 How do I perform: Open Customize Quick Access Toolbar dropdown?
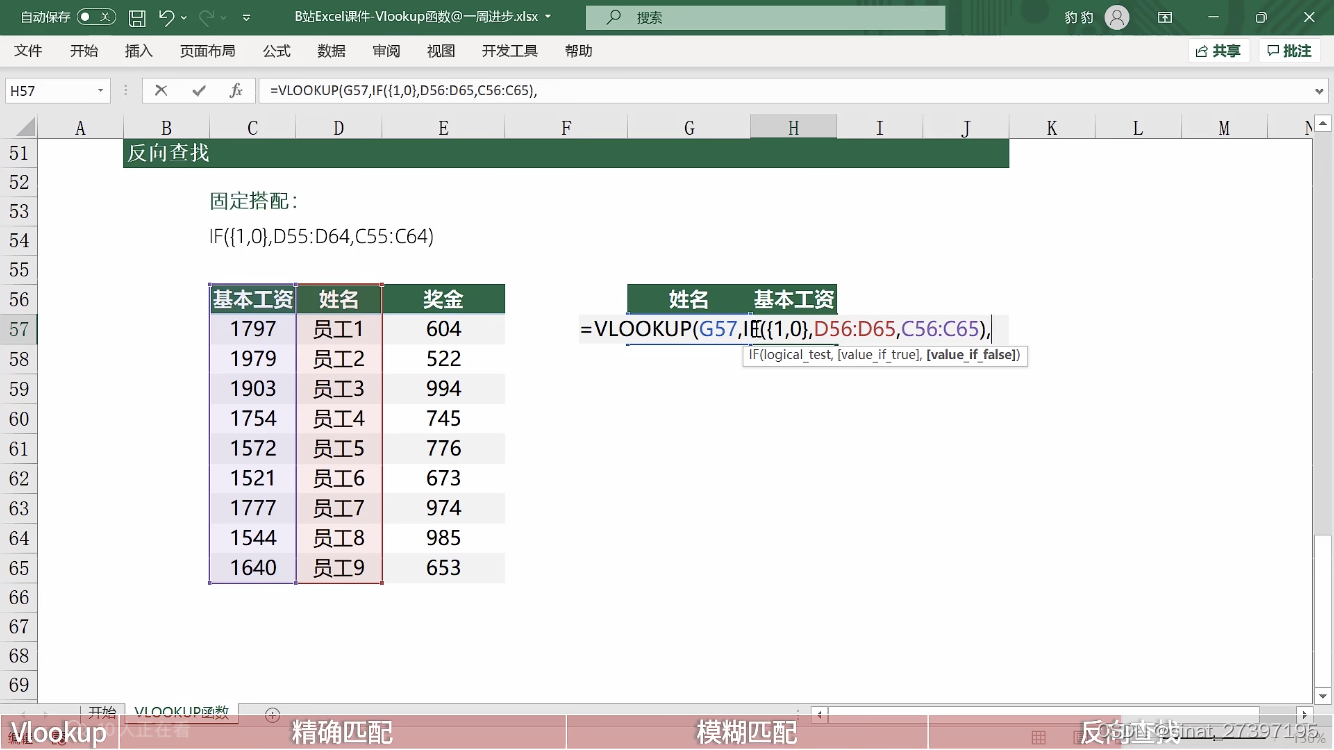247,17
